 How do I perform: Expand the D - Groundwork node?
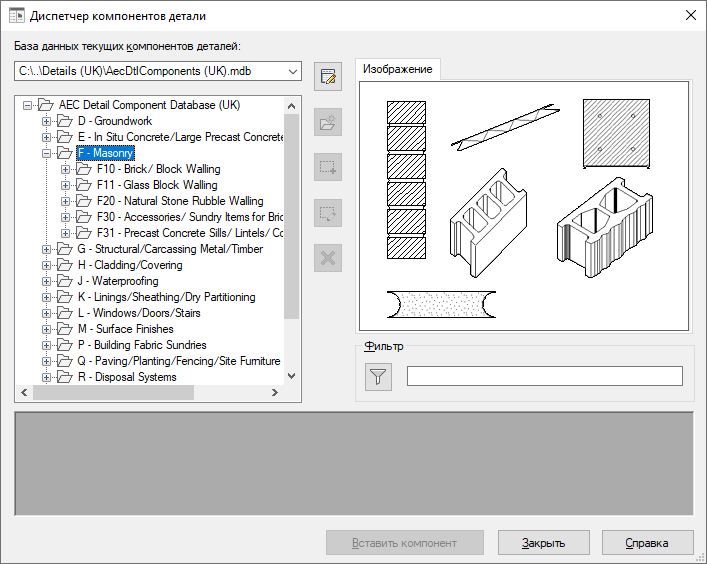coord(46,121)
